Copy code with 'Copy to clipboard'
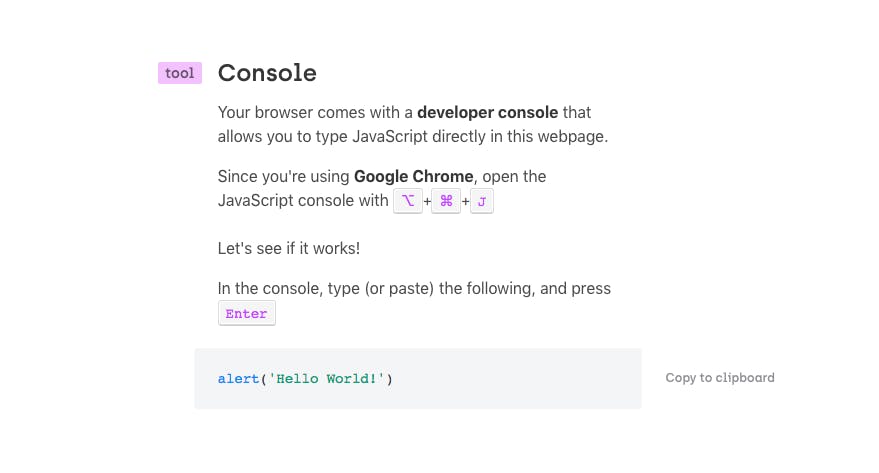 pos(720,378)
